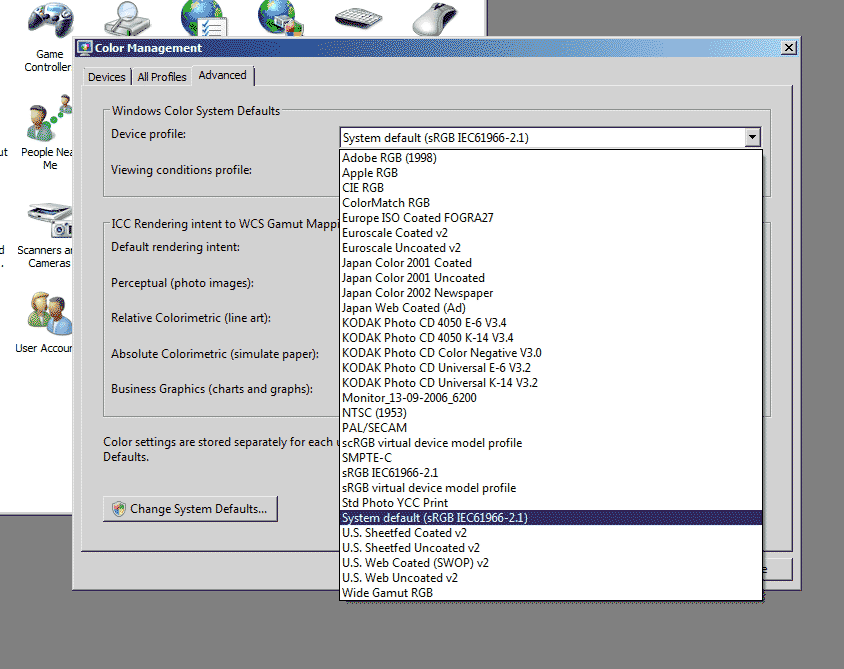The image size is (844, 669).
Task: Select Std Photo YCC Print
Action: (x=551, y=503)
